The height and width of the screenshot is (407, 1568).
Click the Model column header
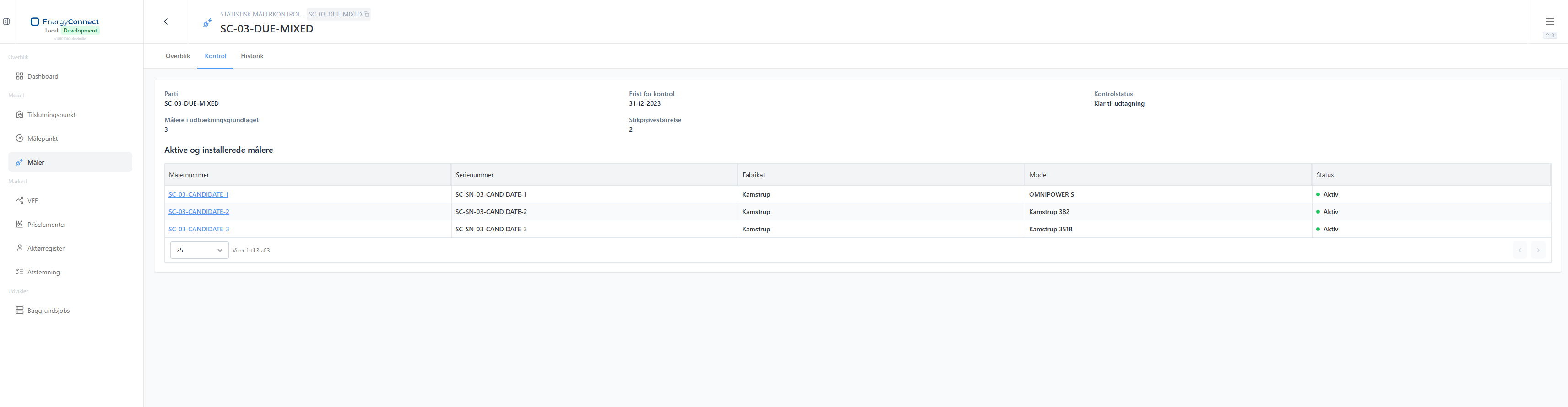[1168, 175]
